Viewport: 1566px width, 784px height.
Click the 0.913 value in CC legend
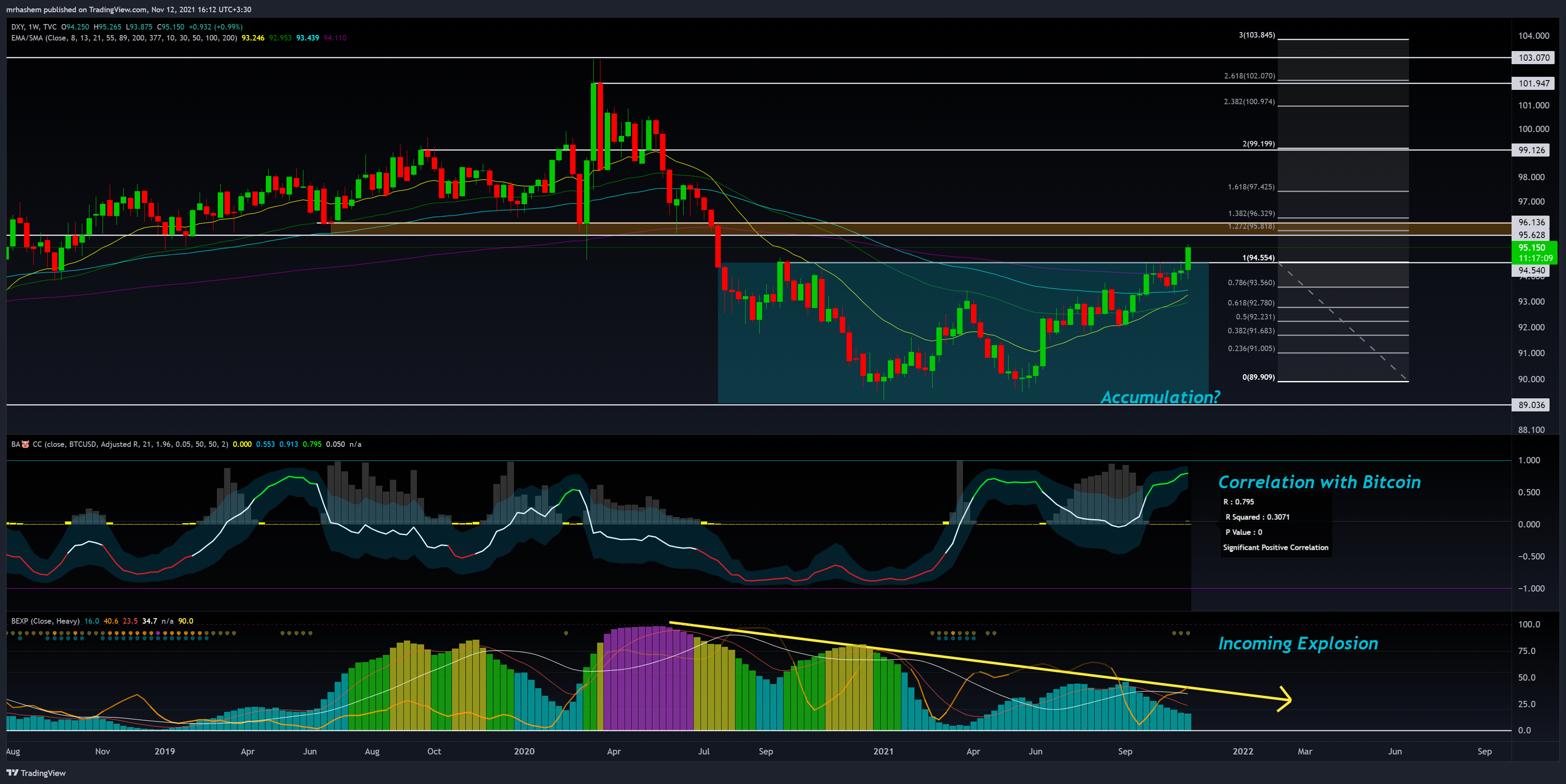tap(289, 444)
